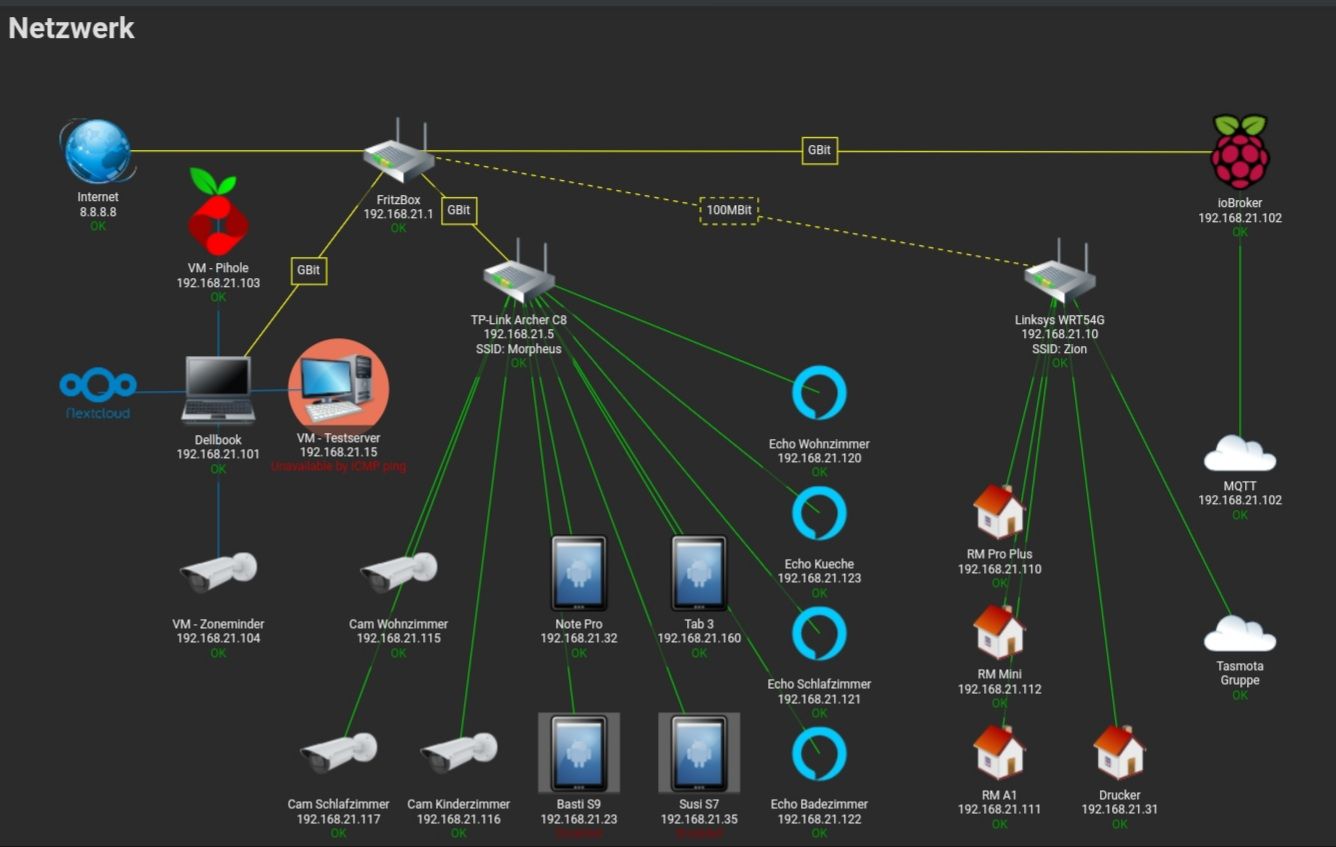Open the Tasmota Gruppe cloud icon
This screenshot has width=1336, height=847.
pos(1240,634)
